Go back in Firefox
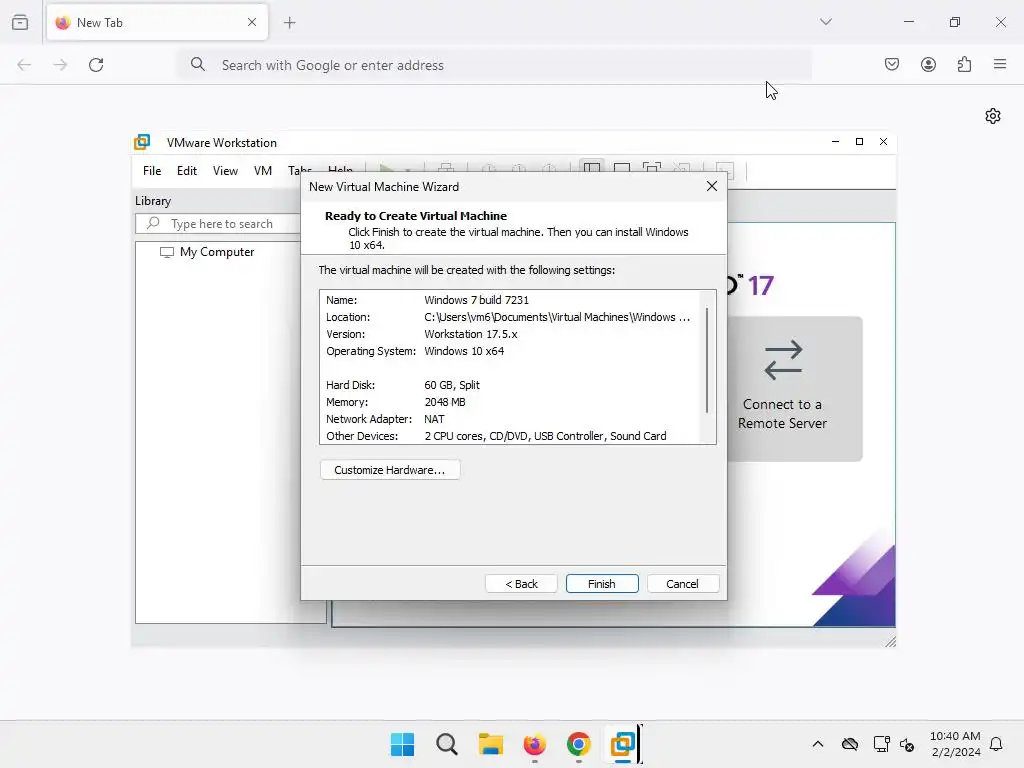Viewport: 1024px width, 768px height. (x=24, y=65)
